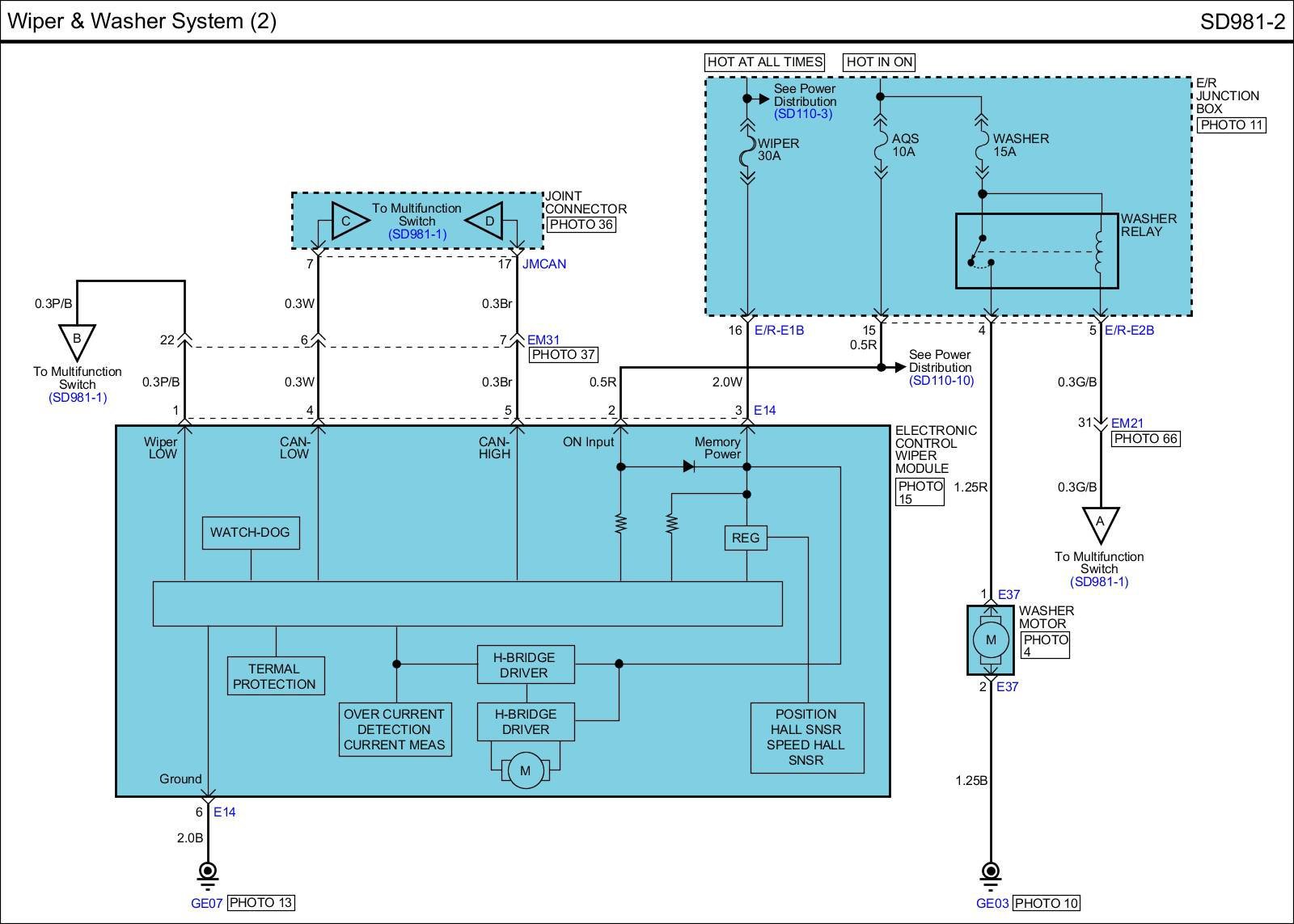Screen dimensions: 1294x924
Task: Open the SD110-10 power distribution link
Action: pos(941,381)
